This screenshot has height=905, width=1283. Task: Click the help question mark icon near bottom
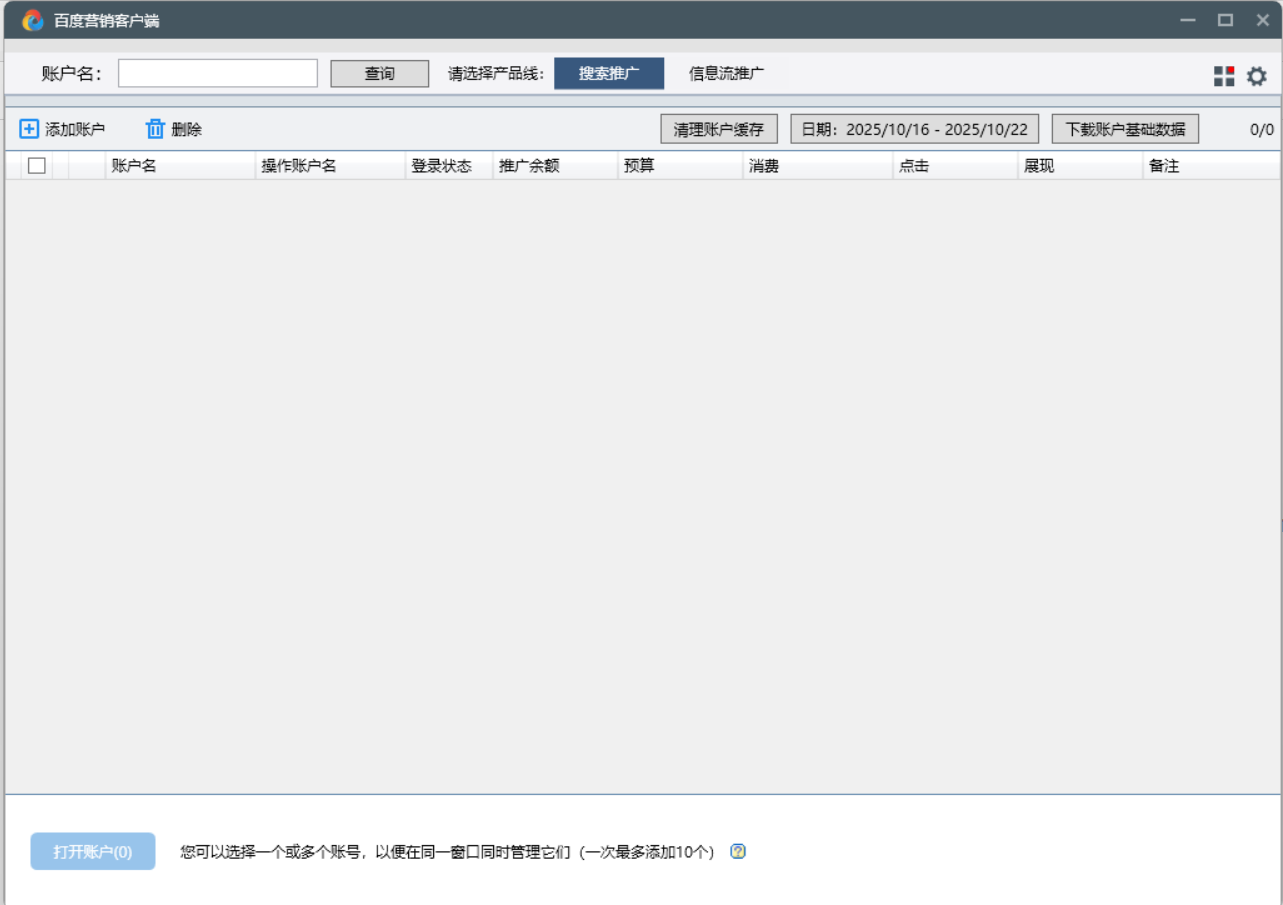(738, 851)
